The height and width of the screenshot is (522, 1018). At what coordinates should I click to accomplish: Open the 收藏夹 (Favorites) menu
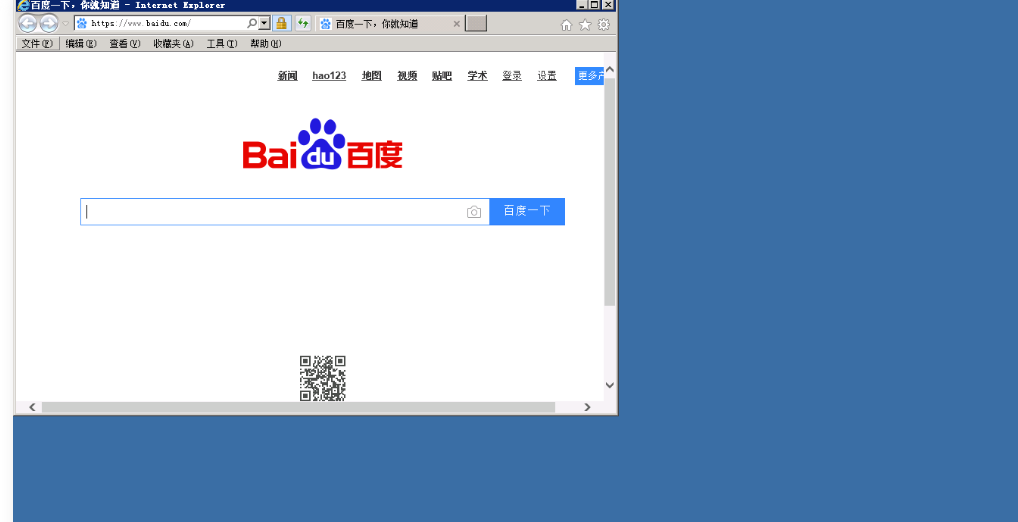pos(173,44)
